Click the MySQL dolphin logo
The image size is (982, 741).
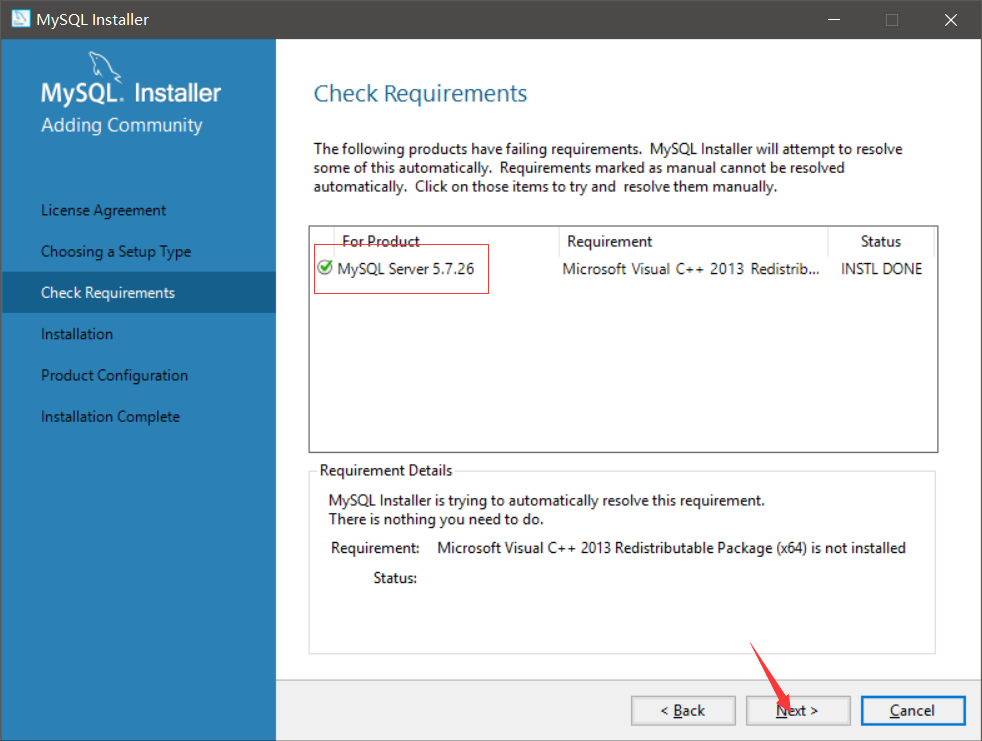point(104,66)
